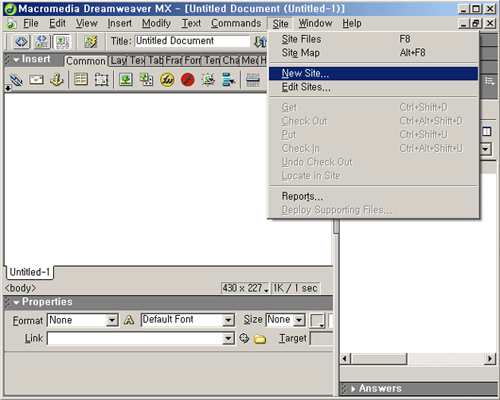Switch to Show Design View
Viewport: 500px width, 400px height.
coord(62,42)
